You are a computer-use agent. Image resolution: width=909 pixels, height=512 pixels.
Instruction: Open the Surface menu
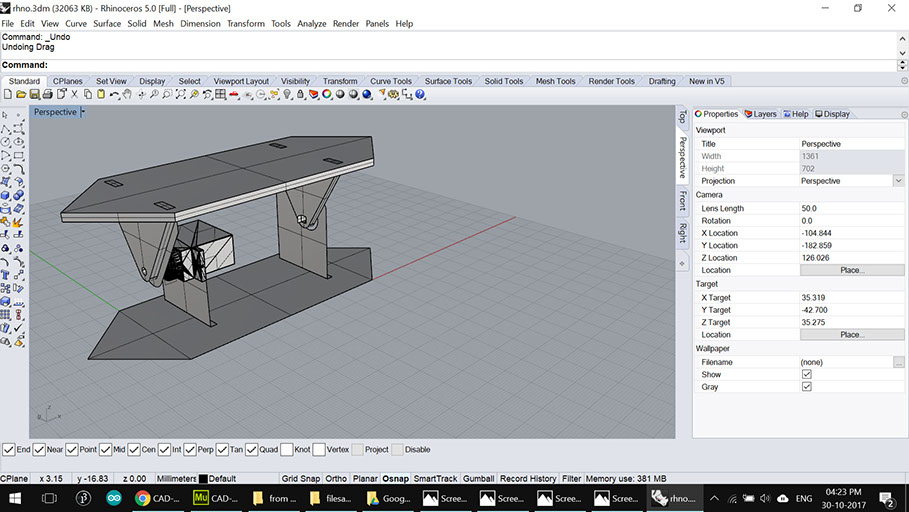(107, 24)
